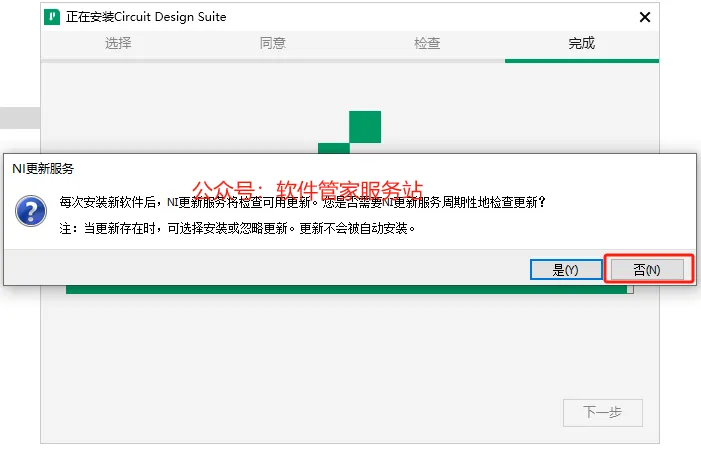Close the Circuit Design Suite installer window
This screenshot has height=450, width=701.
pyautogui.click(x=645, y=17)
